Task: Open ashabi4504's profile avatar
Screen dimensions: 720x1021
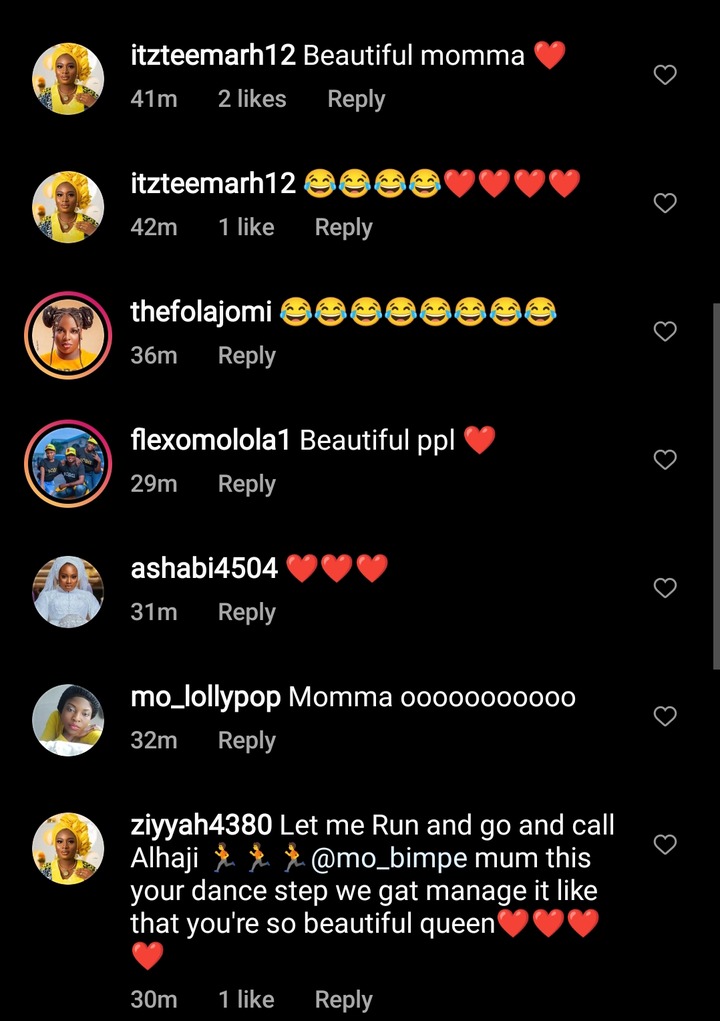Action: tap(68, 592)
